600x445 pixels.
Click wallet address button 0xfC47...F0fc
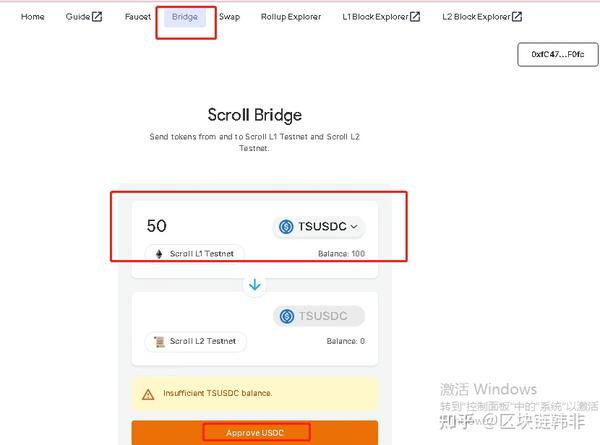558,54
